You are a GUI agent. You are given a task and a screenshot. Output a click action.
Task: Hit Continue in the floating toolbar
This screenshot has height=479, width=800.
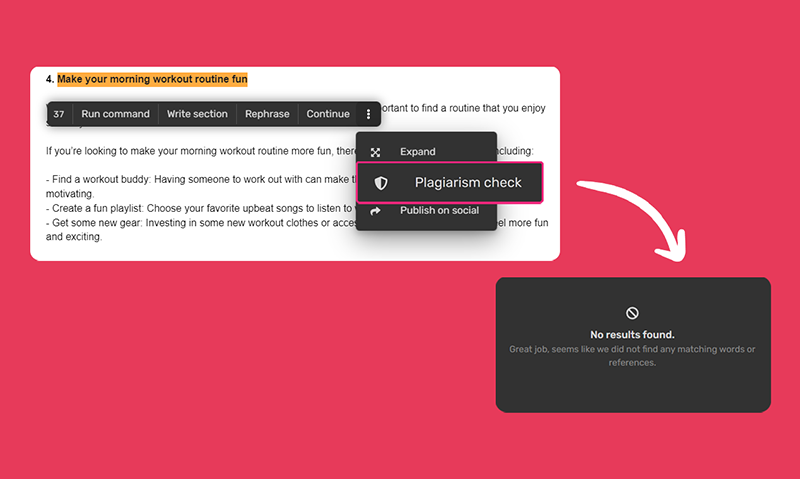tap(328, 114)
